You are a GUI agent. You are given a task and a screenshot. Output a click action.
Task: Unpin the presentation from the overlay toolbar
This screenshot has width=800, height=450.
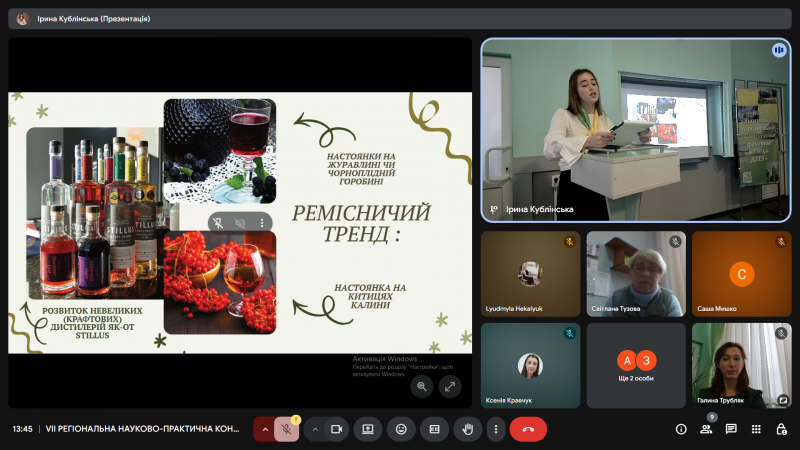tap(219, 222)
